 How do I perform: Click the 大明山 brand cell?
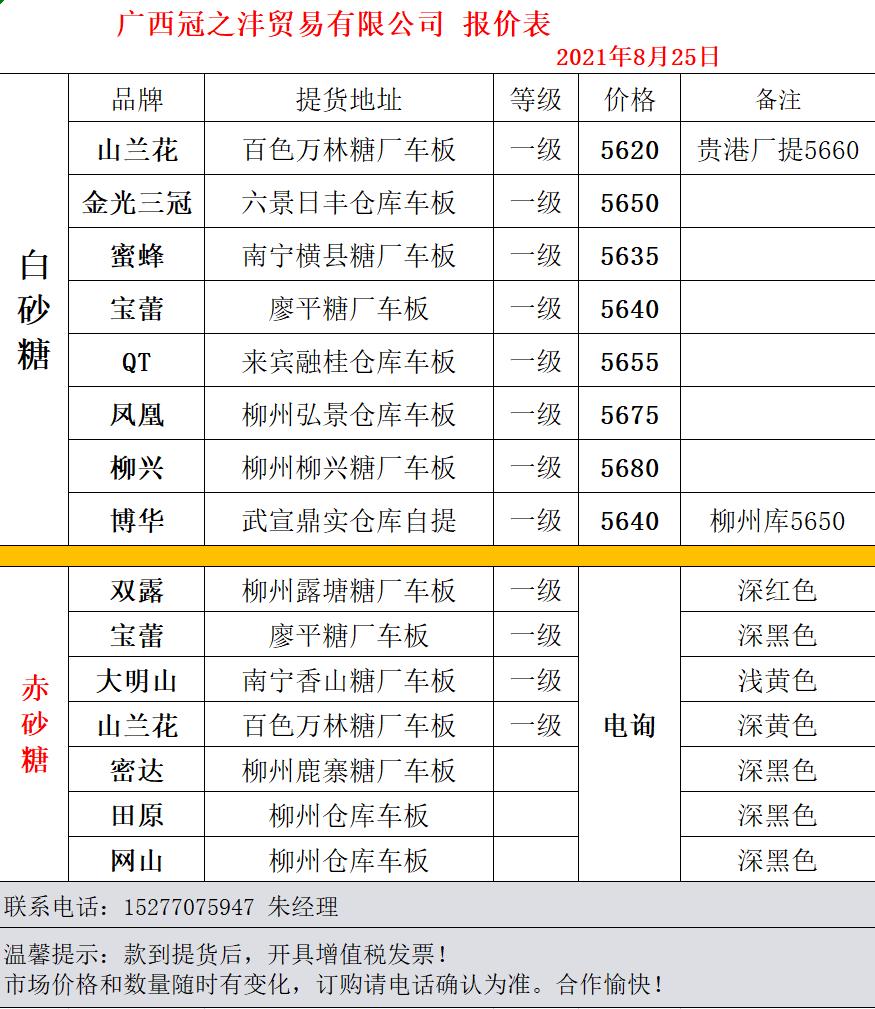(136, 681)
